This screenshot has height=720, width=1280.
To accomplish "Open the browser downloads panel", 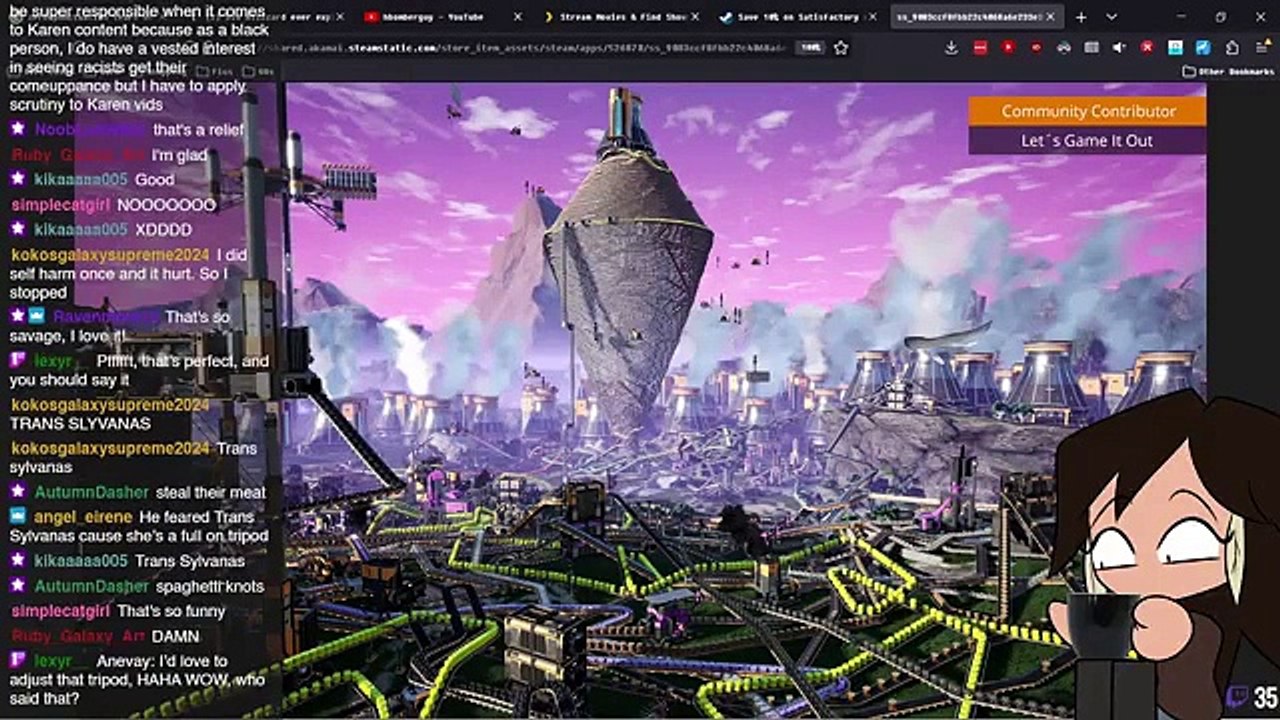I will click(x=951, y=47).
